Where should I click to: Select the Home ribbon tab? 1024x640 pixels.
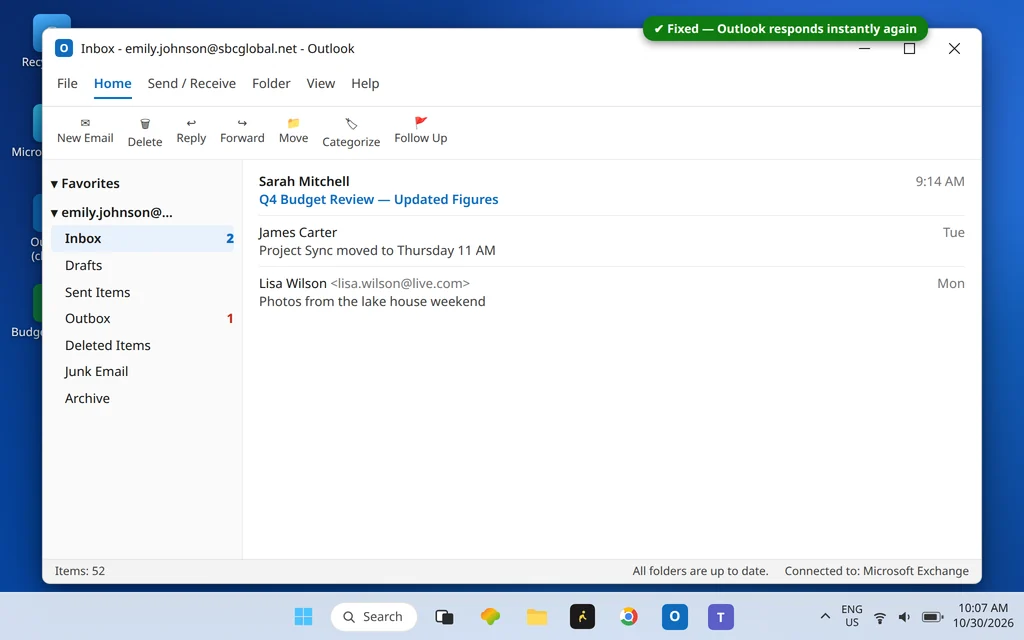click(112, 84)
